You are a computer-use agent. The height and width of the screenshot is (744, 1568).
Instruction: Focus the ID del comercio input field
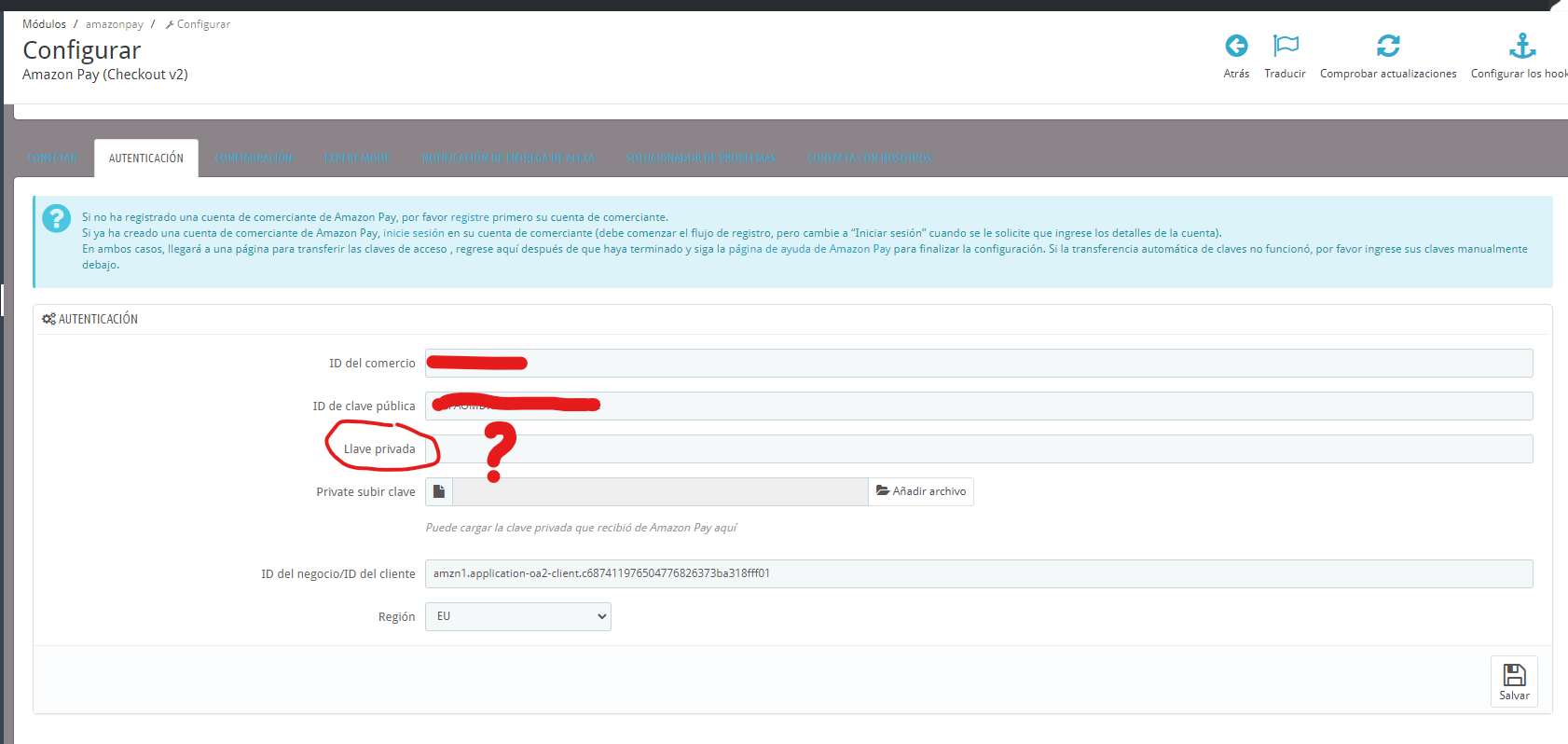point(979,363)
